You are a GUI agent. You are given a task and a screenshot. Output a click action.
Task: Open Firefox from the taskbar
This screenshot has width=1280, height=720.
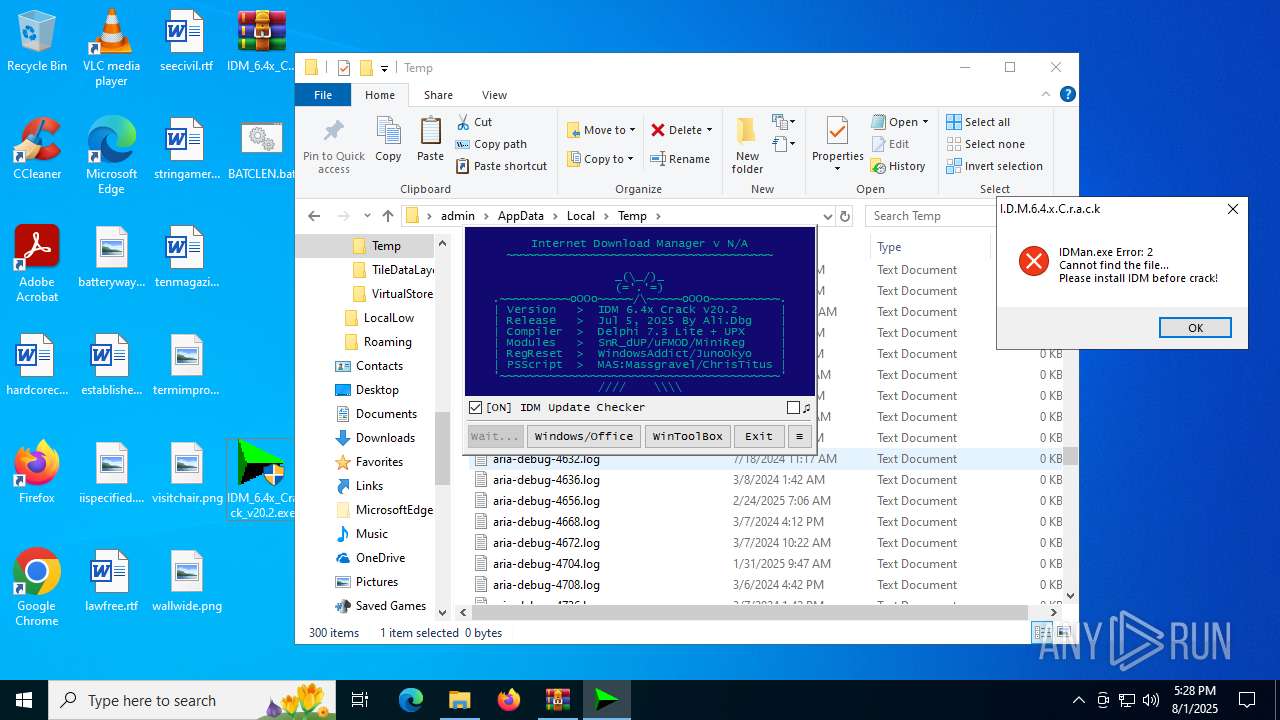point(509,700)
